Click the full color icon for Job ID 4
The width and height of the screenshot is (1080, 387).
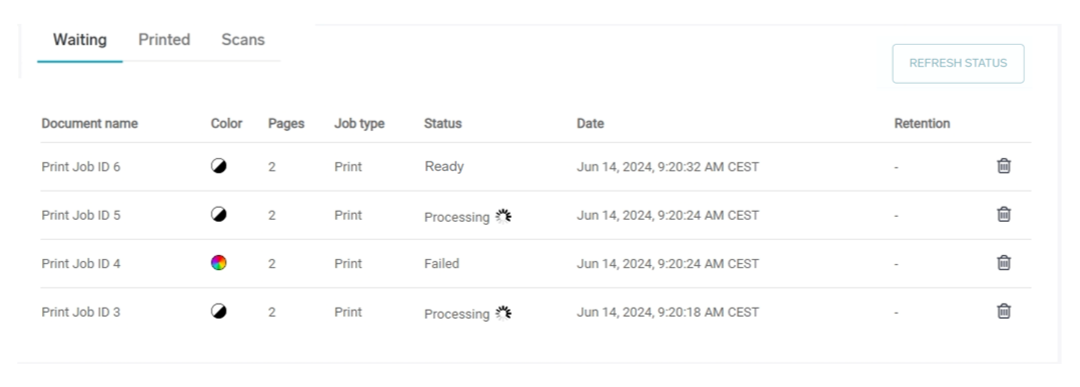coord(218,262)
